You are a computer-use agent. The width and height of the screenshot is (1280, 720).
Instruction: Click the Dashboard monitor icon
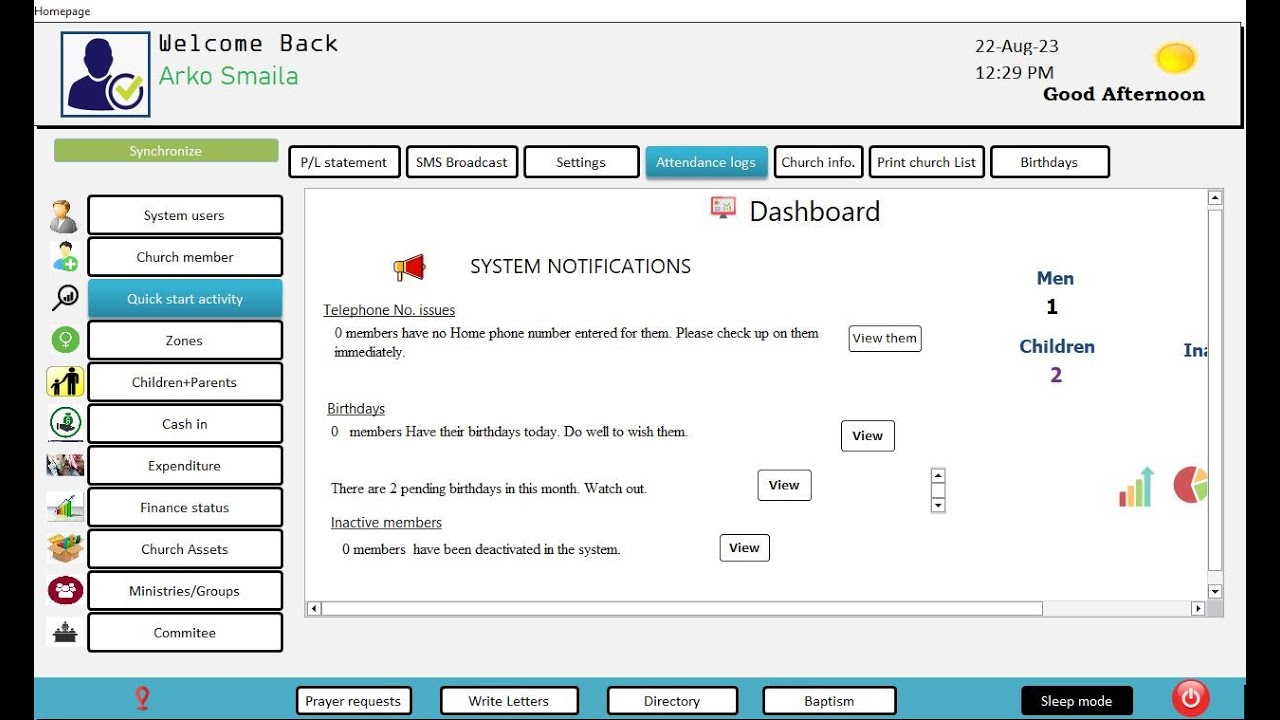click(x=723, y=208)
